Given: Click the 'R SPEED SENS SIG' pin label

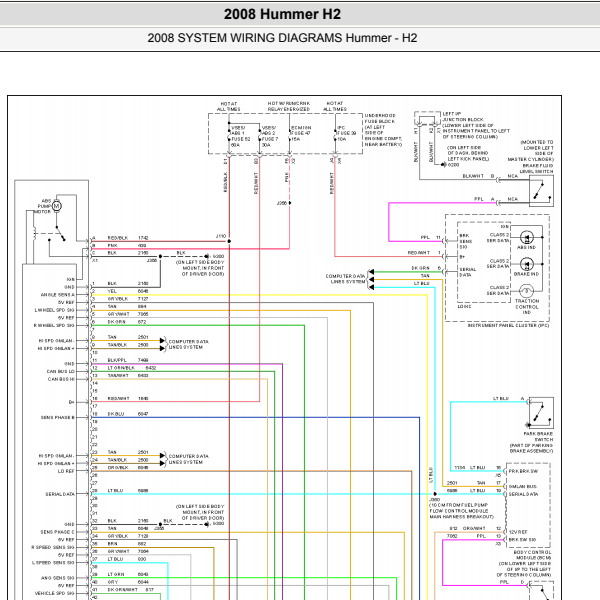Looking at the screenshot, I should point(53,548).
